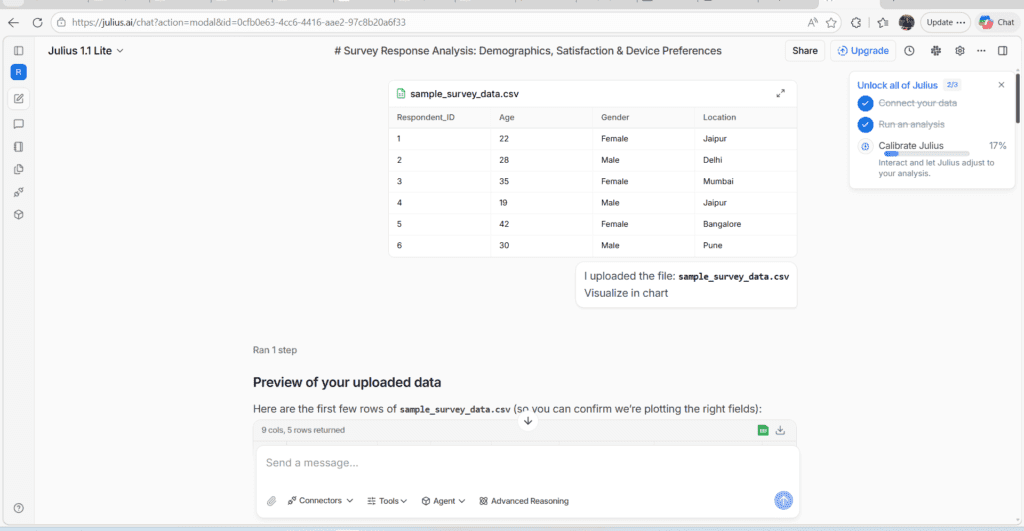Open the files icon in sidebar
Image resolution: width=1024 pixels, height=531 pixels.
pos(18,169)
